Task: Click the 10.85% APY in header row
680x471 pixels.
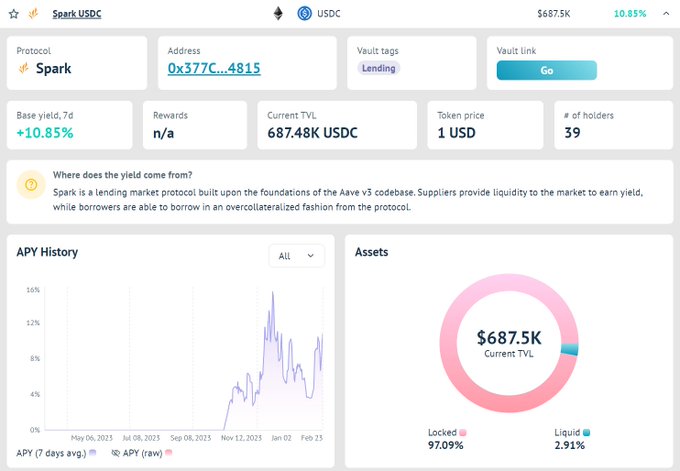Action: tap(630, 14)
